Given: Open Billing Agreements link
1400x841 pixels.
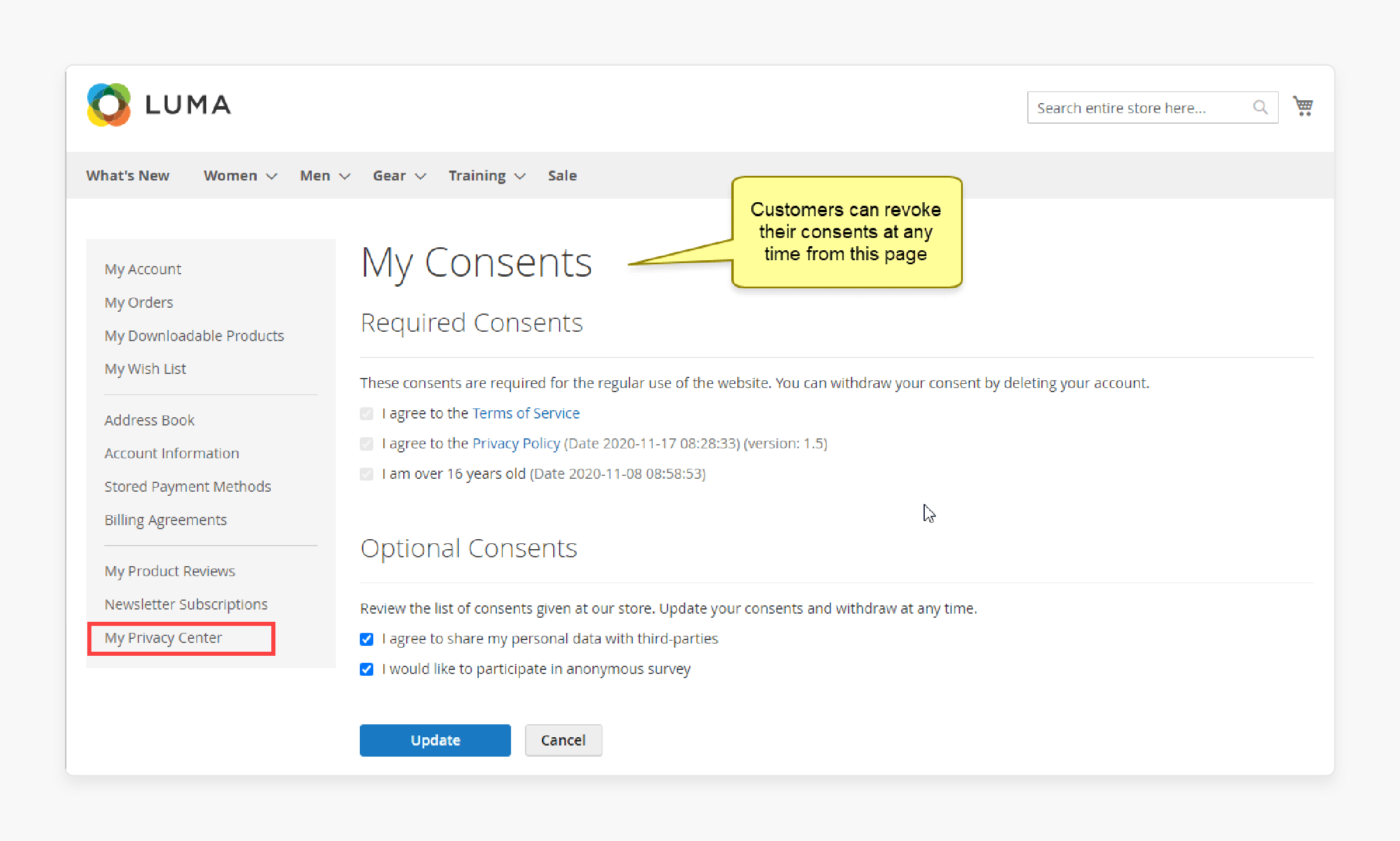Looking at the screenshot, I should click(165, 520).
